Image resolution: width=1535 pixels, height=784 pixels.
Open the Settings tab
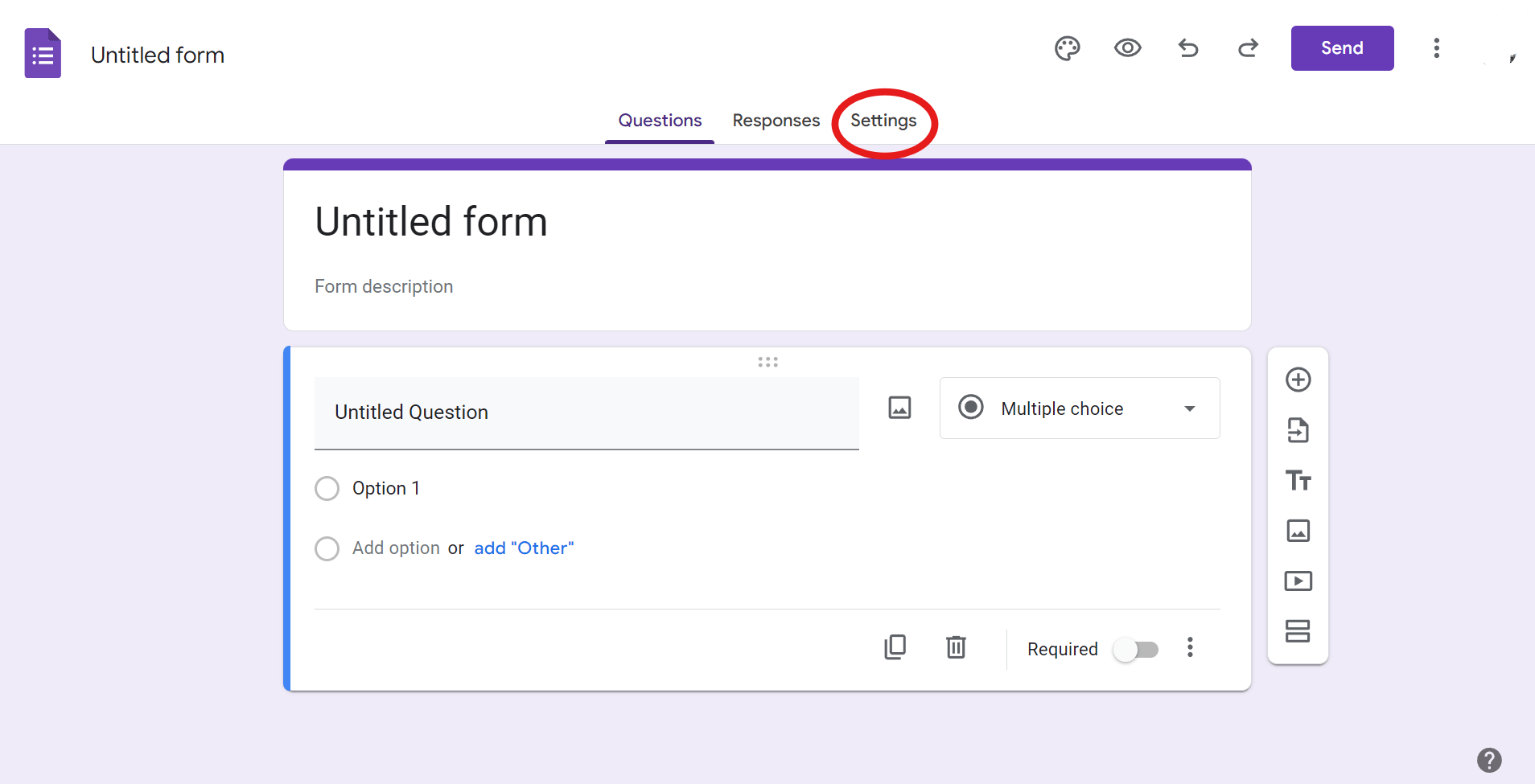click(x=883, y=121)
